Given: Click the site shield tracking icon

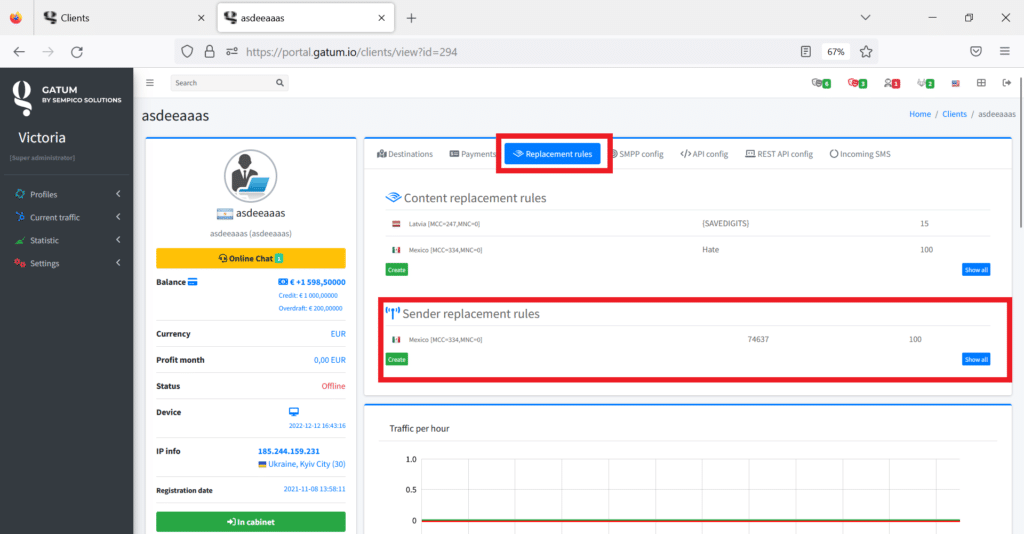Looking at the screenshot, I should pos(187,52).
